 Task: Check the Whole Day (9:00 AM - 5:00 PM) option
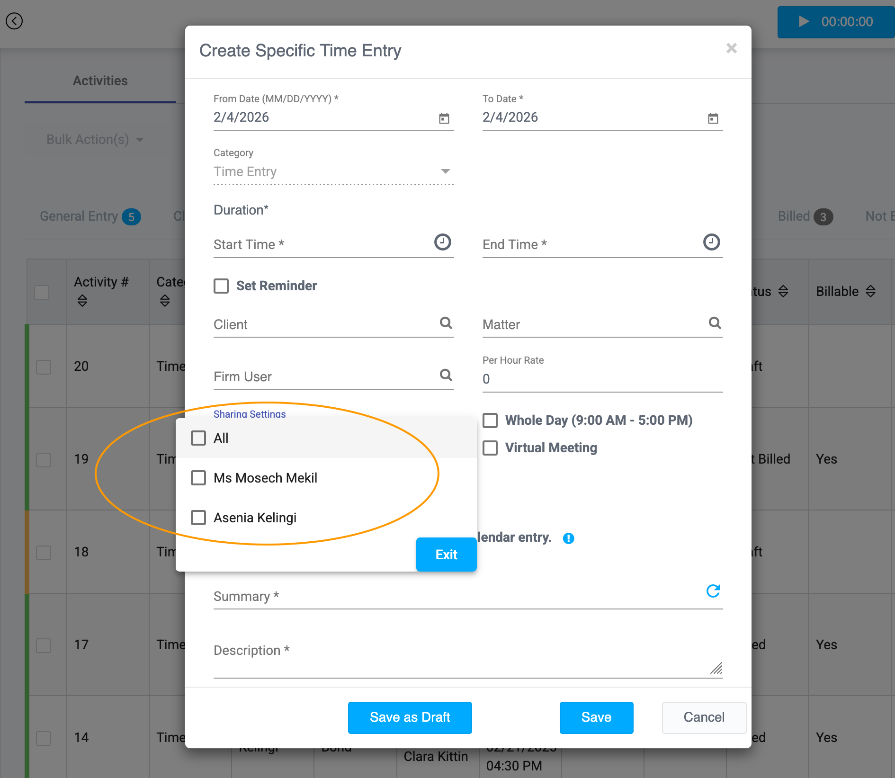490,420
